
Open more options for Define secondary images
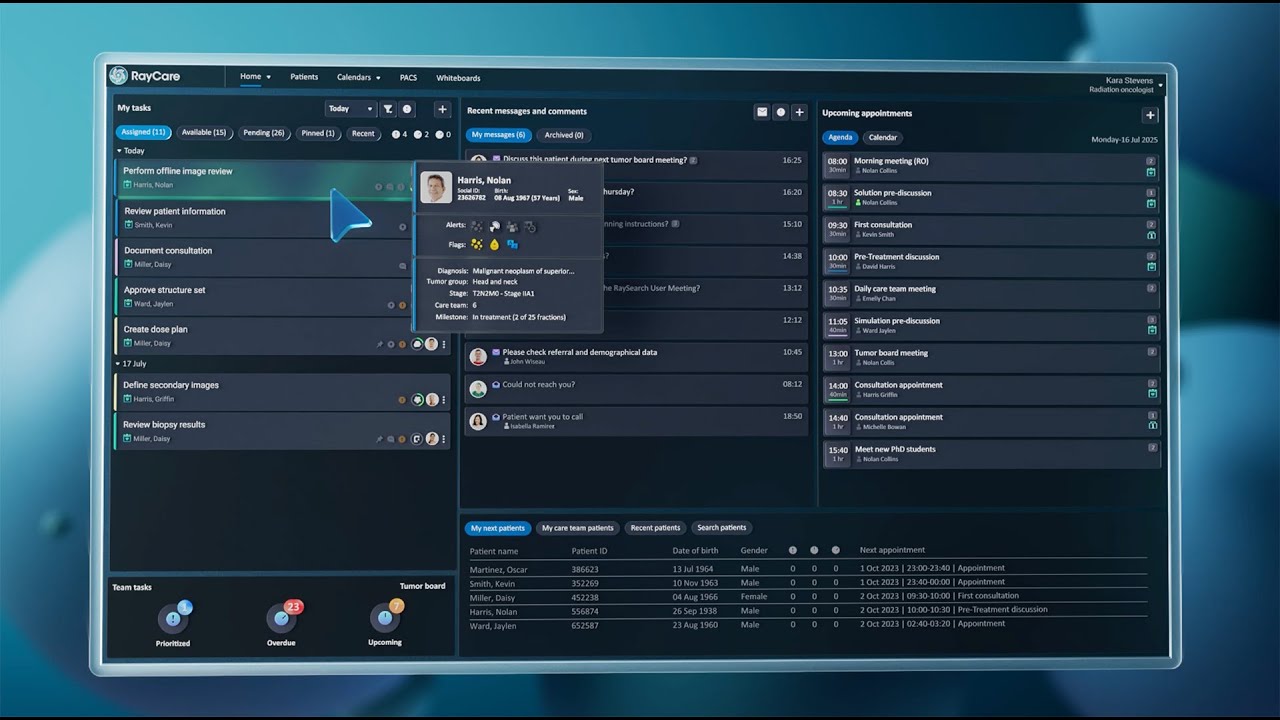pos(444,400)
